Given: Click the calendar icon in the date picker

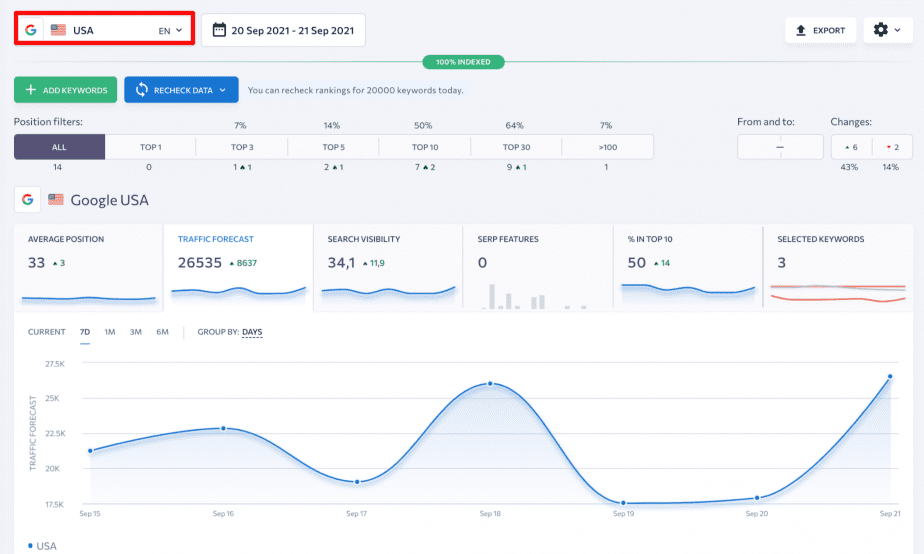Looking at the screenshot, I should click(x=219, y=29).
